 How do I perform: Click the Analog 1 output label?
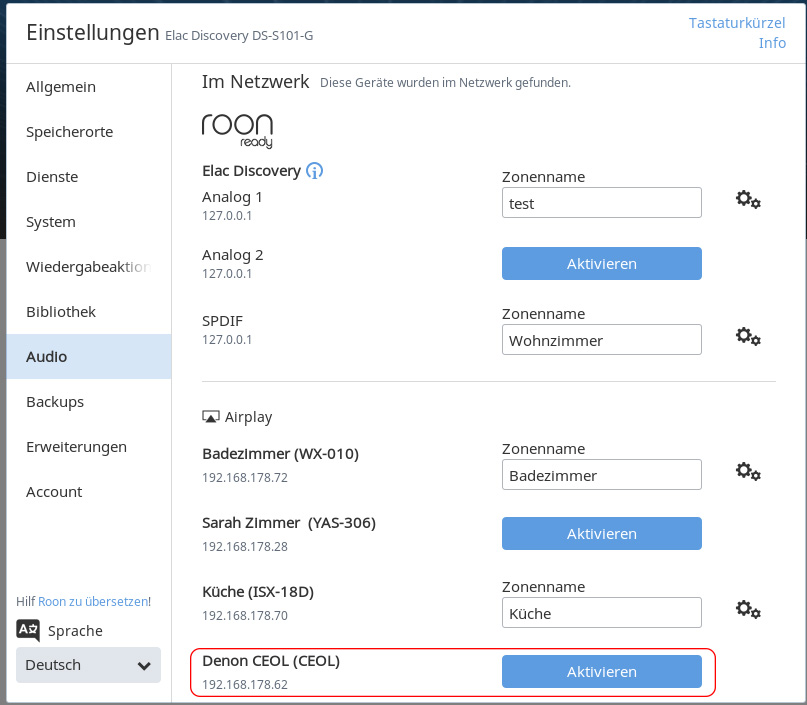[x=232, y=197]
